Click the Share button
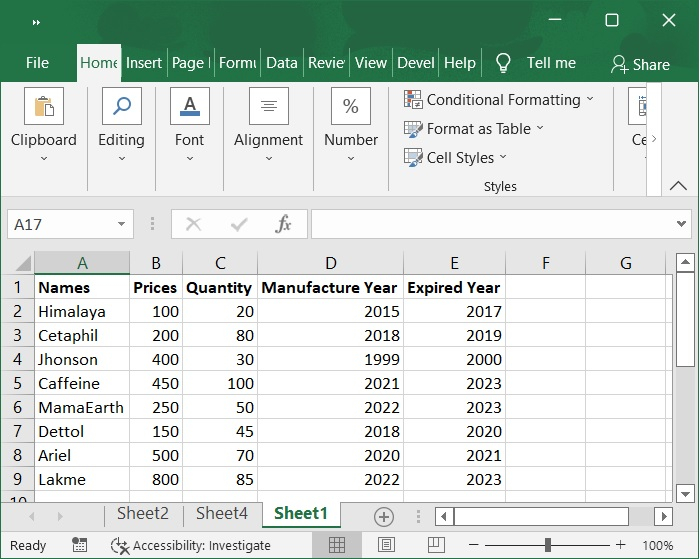The width and height of the screenshot is (700, 559). pyautogui.click(x=640, y=64)
